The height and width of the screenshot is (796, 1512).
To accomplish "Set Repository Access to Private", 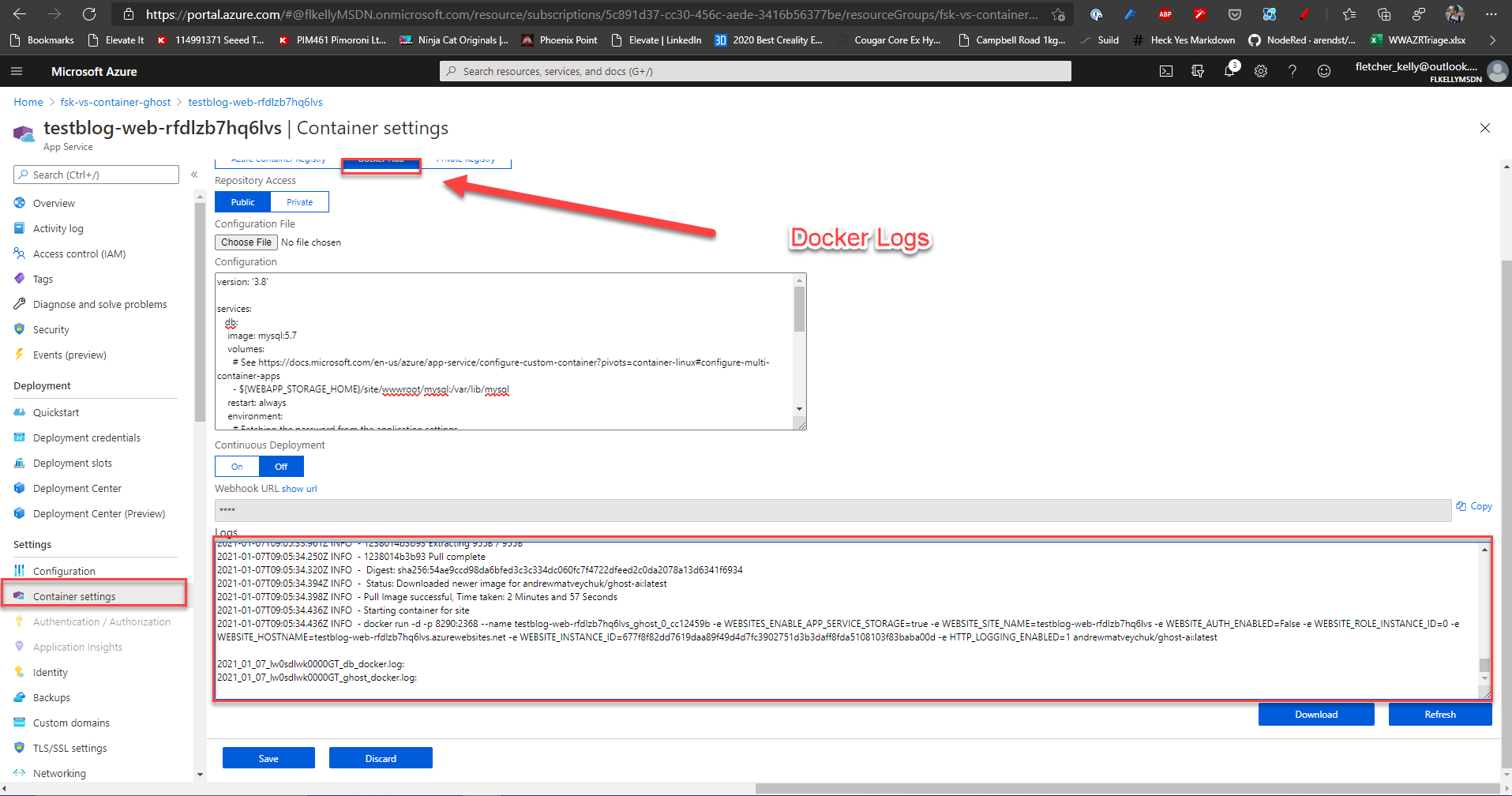I will [299, 202].
